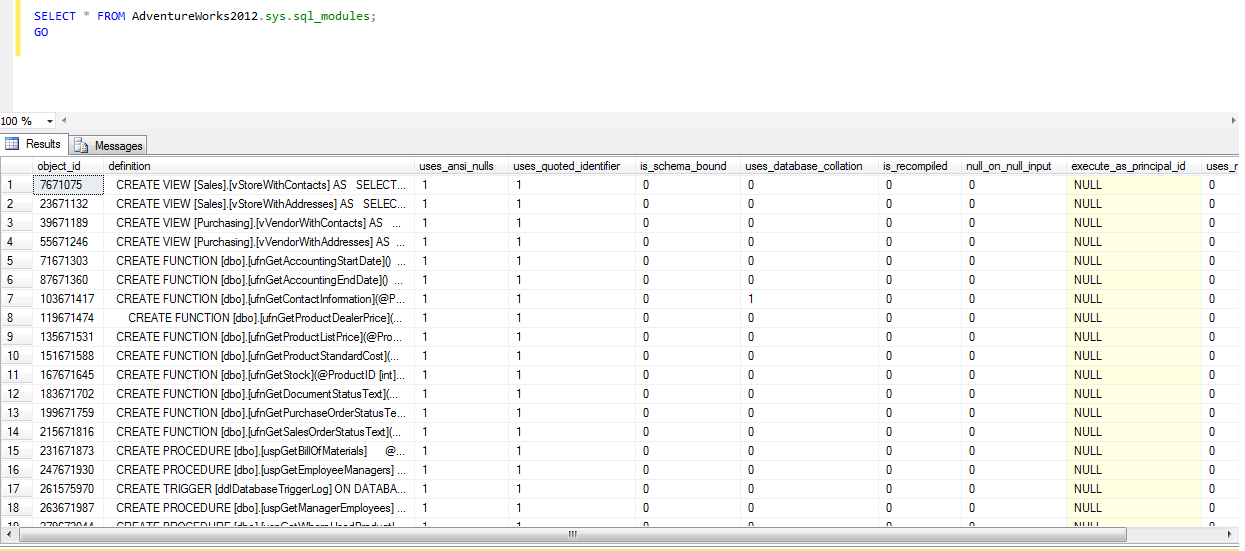Click object_id cell 119671474

67,318
